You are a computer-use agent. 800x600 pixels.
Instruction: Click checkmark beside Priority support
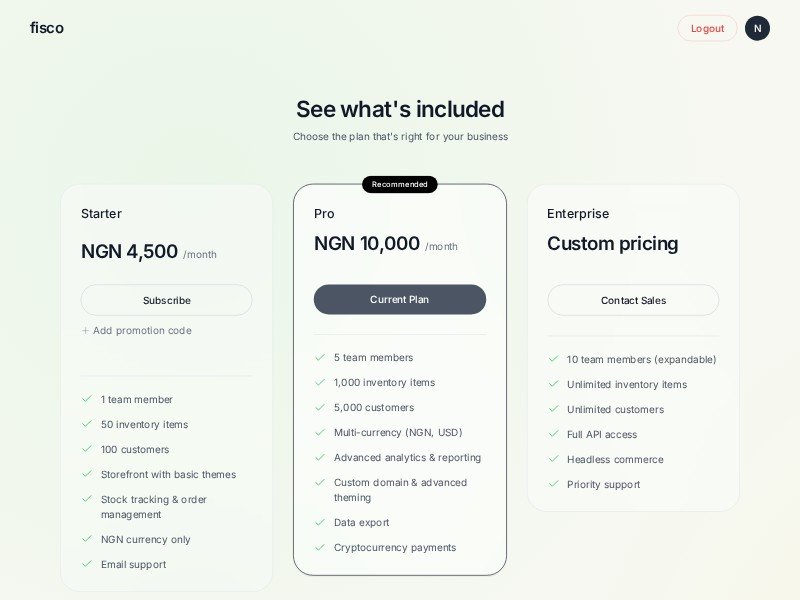tap(553, 484)
